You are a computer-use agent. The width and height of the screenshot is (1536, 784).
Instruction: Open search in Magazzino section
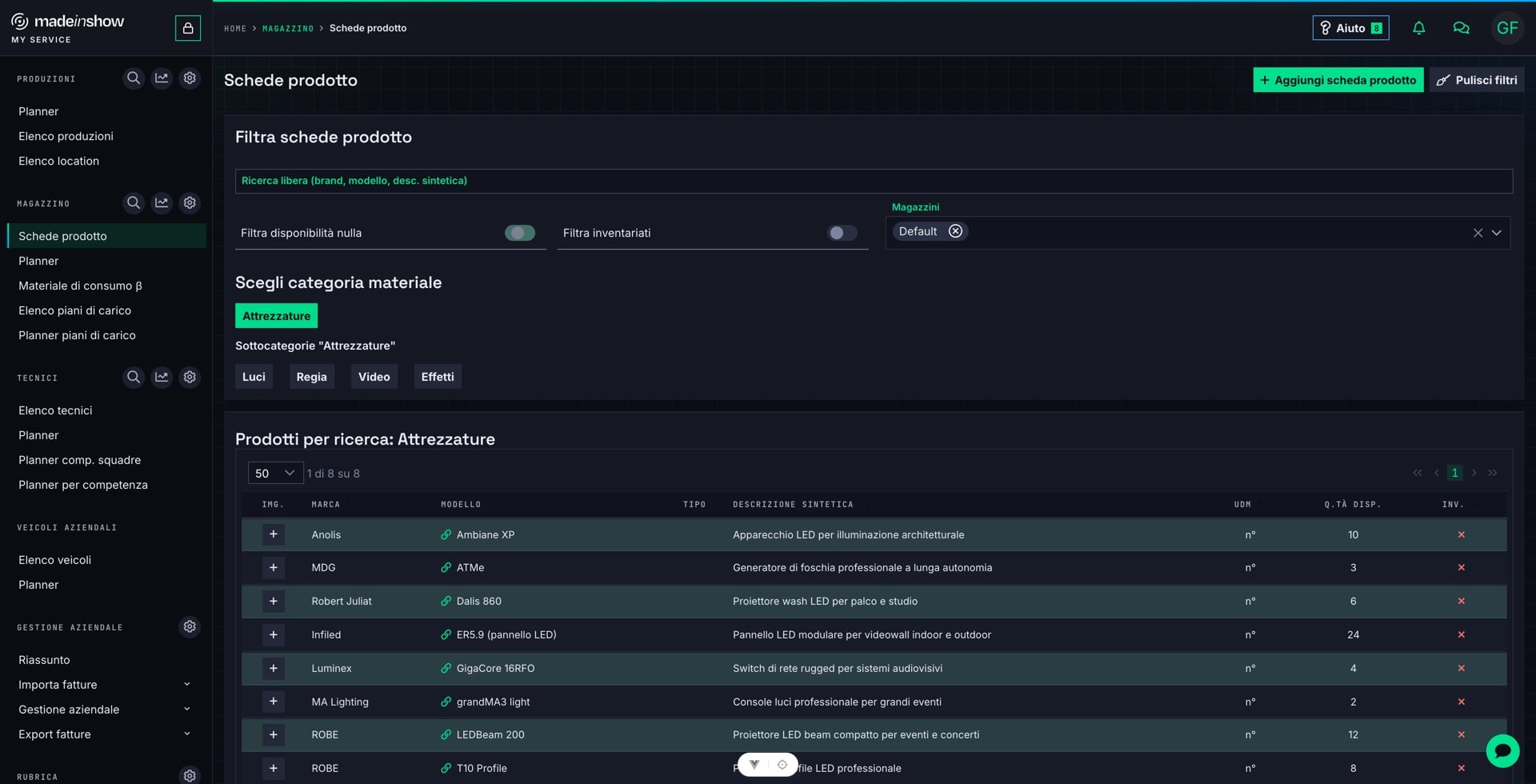[x=134, y=203]
